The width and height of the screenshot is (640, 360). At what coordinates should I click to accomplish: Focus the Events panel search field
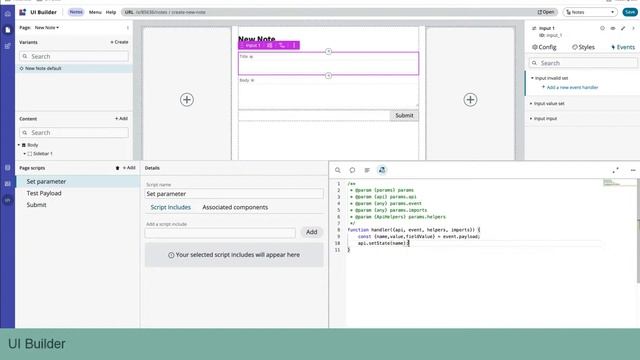click(x=583, y=63)
